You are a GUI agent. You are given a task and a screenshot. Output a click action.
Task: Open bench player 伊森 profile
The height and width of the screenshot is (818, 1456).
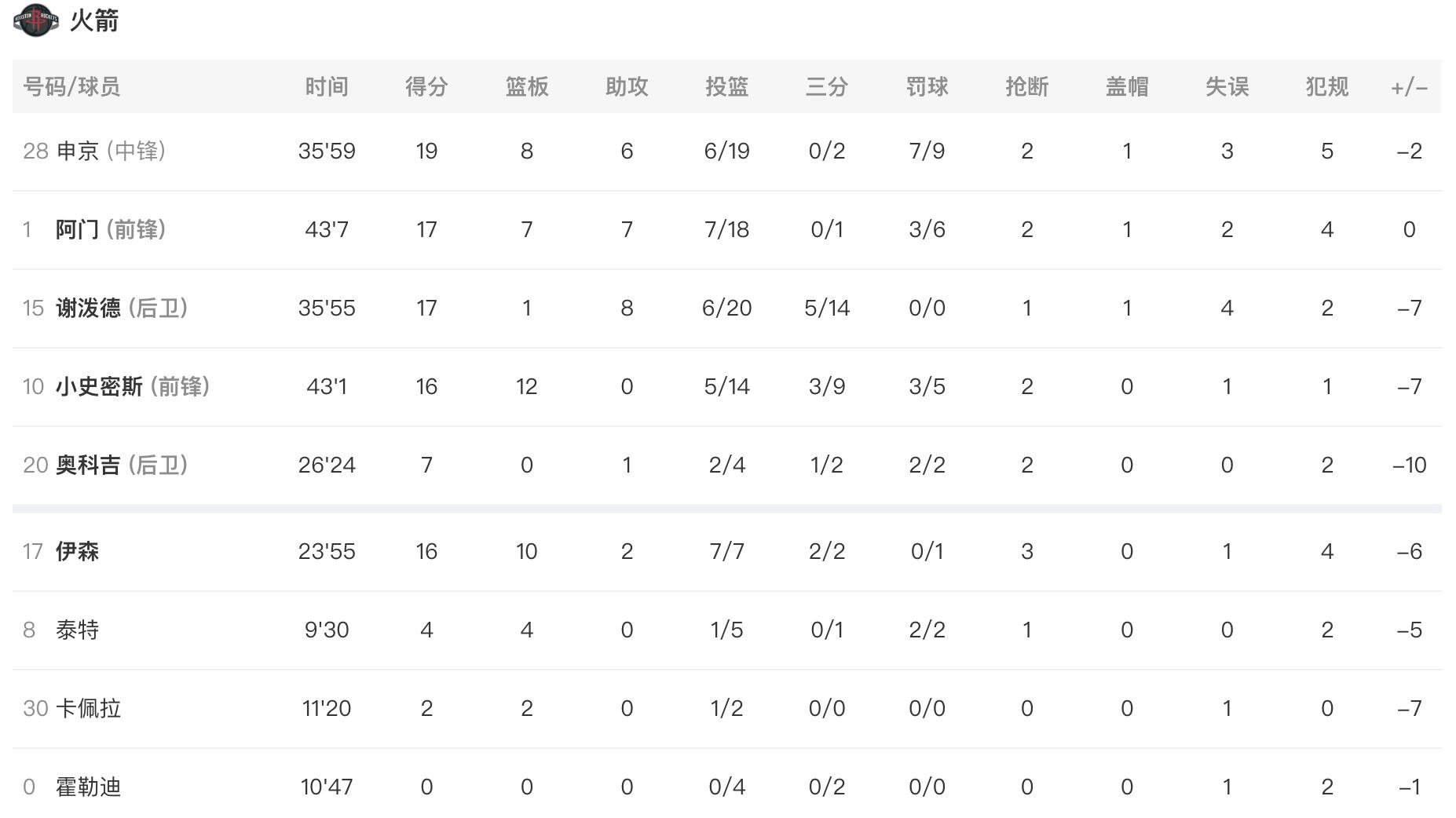tap(77, 551)
